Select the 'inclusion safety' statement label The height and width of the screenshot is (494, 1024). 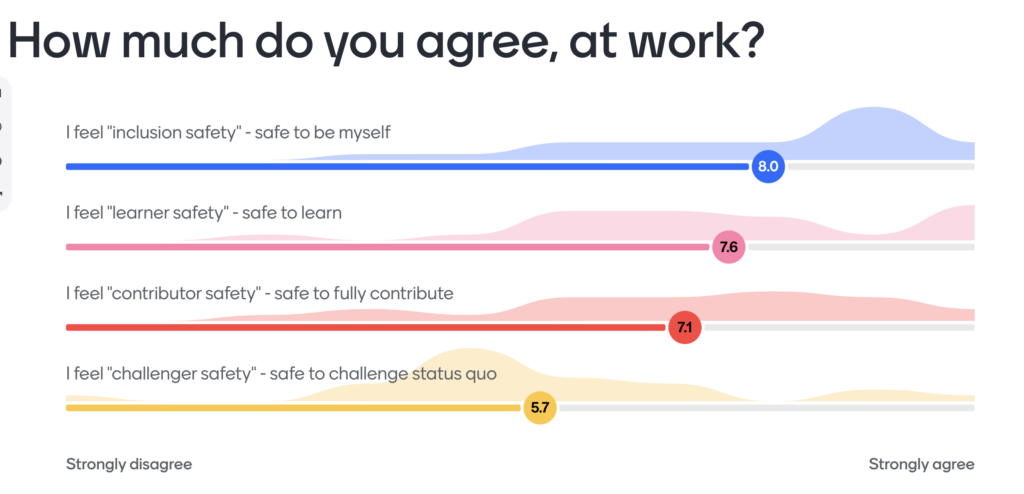(228, 133)
